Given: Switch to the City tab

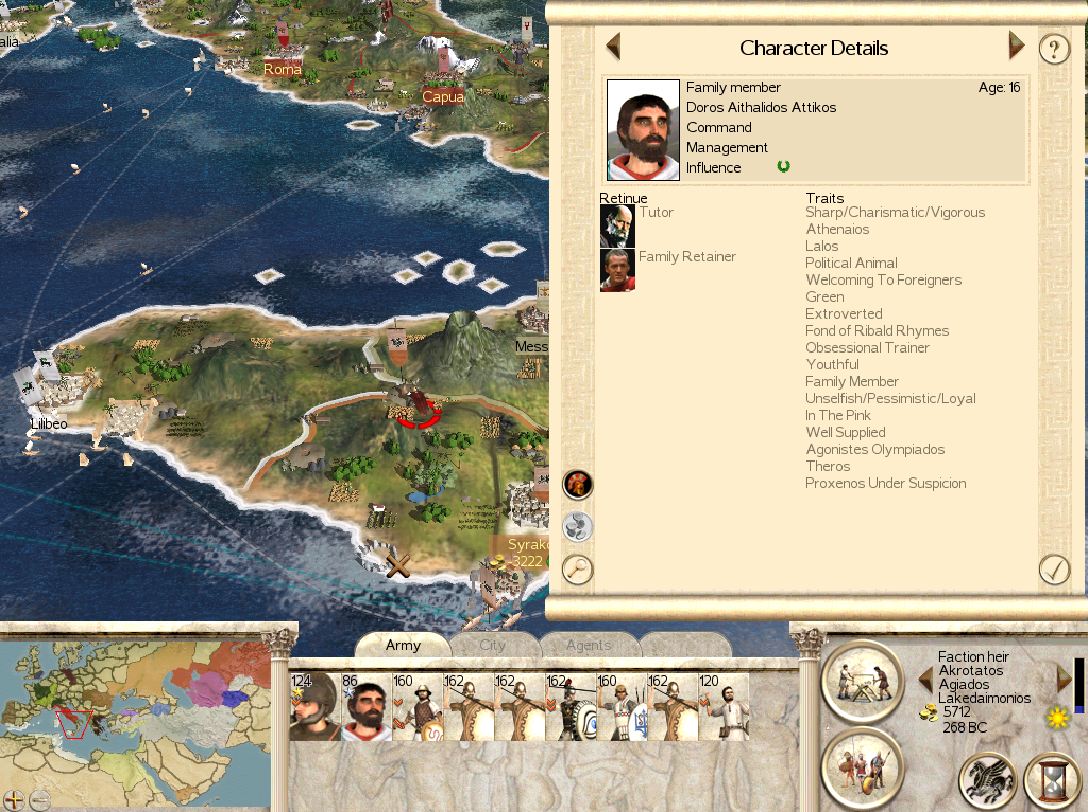Looking at the screenshot, I should click(493, 645).
